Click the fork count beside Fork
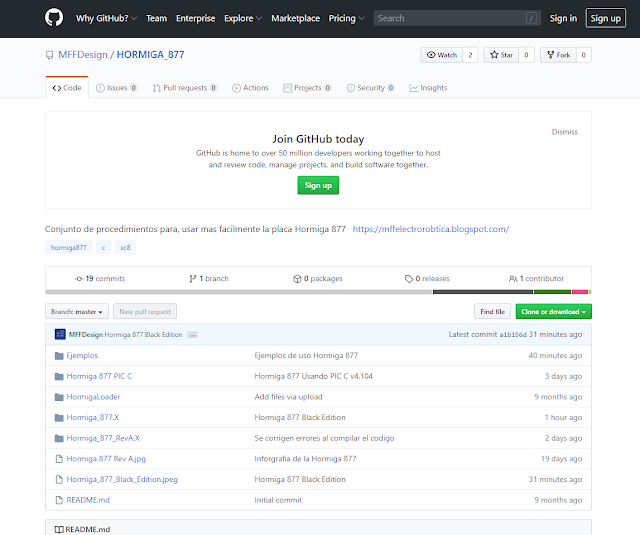 [584, 55]
